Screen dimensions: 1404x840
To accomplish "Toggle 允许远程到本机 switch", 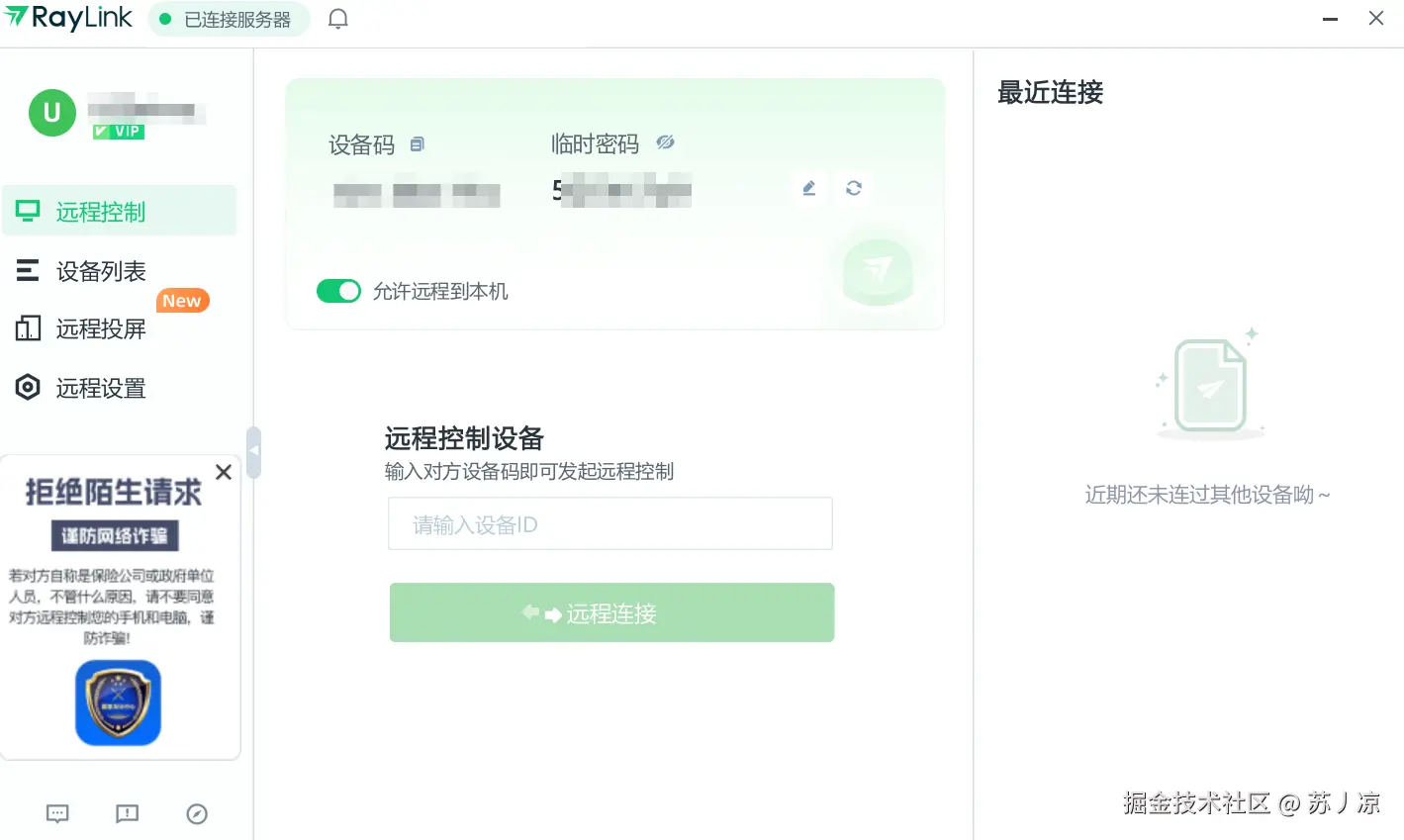I will pos(338,291).
